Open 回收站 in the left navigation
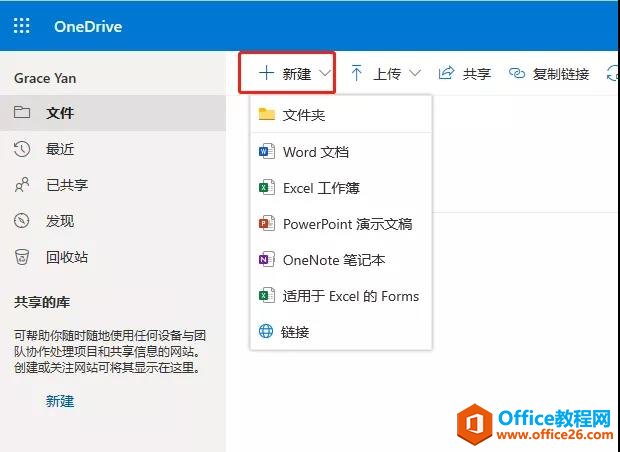This screenshot has width=620, height=452. pyautogui.click(x=113, y=257)
